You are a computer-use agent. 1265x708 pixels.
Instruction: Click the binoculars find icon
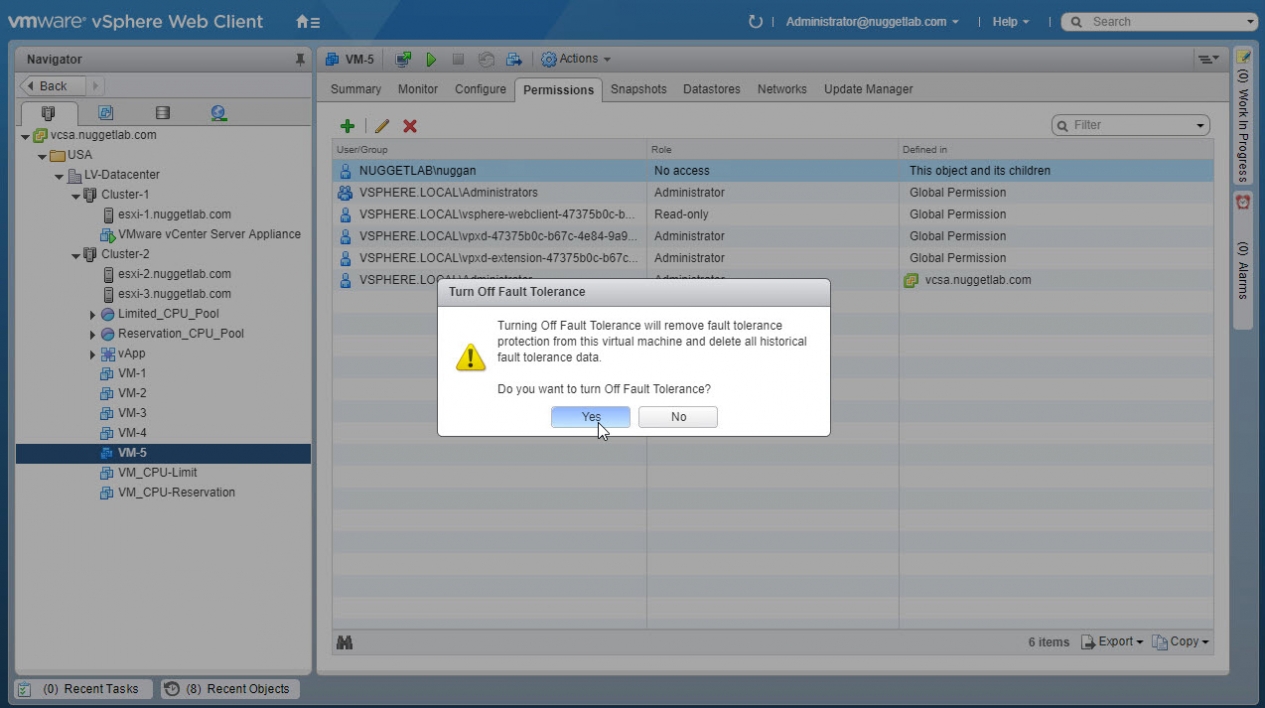pos(344,642)
